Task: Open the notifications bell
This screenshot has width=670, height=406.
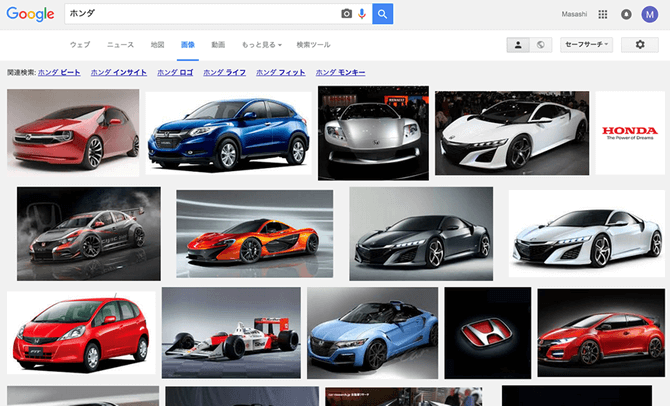Action: (626, 15)
